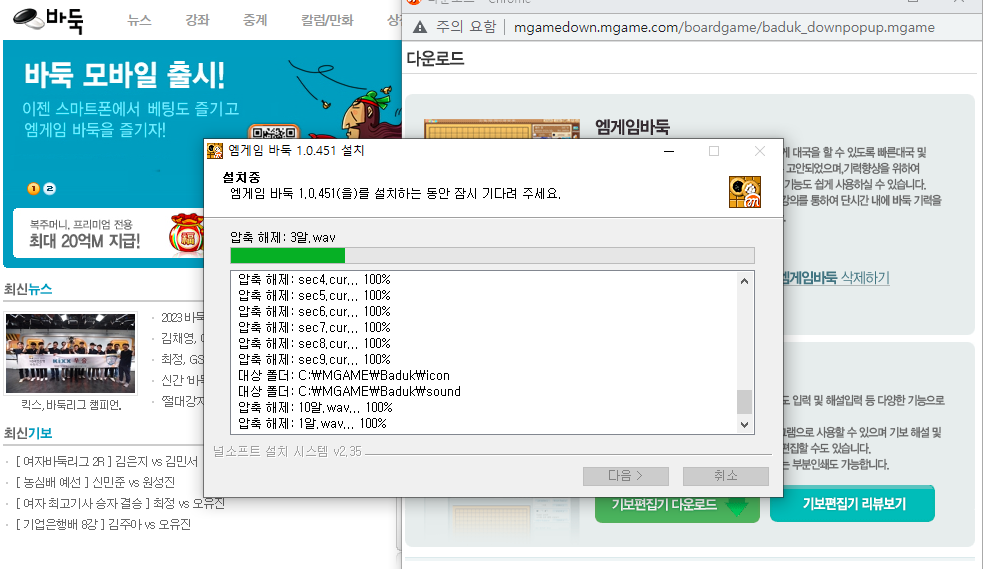Click the security warning icon in the Chrome address bar
This screenshot has width=983, height=569.
pyautogui.click(x=420, y=27)
